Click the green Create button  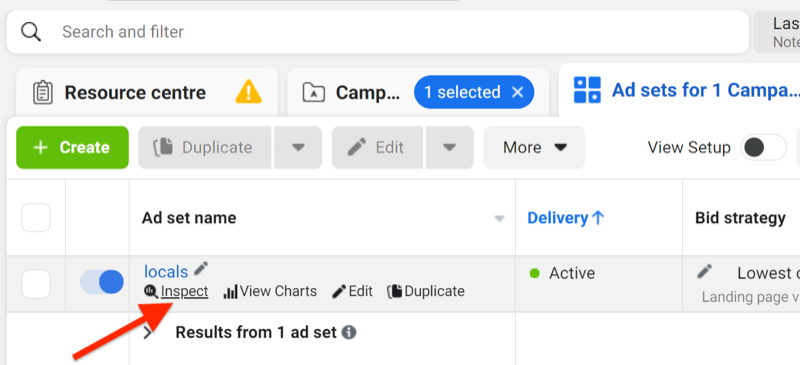pyautogui.click(x=72, y=148)
